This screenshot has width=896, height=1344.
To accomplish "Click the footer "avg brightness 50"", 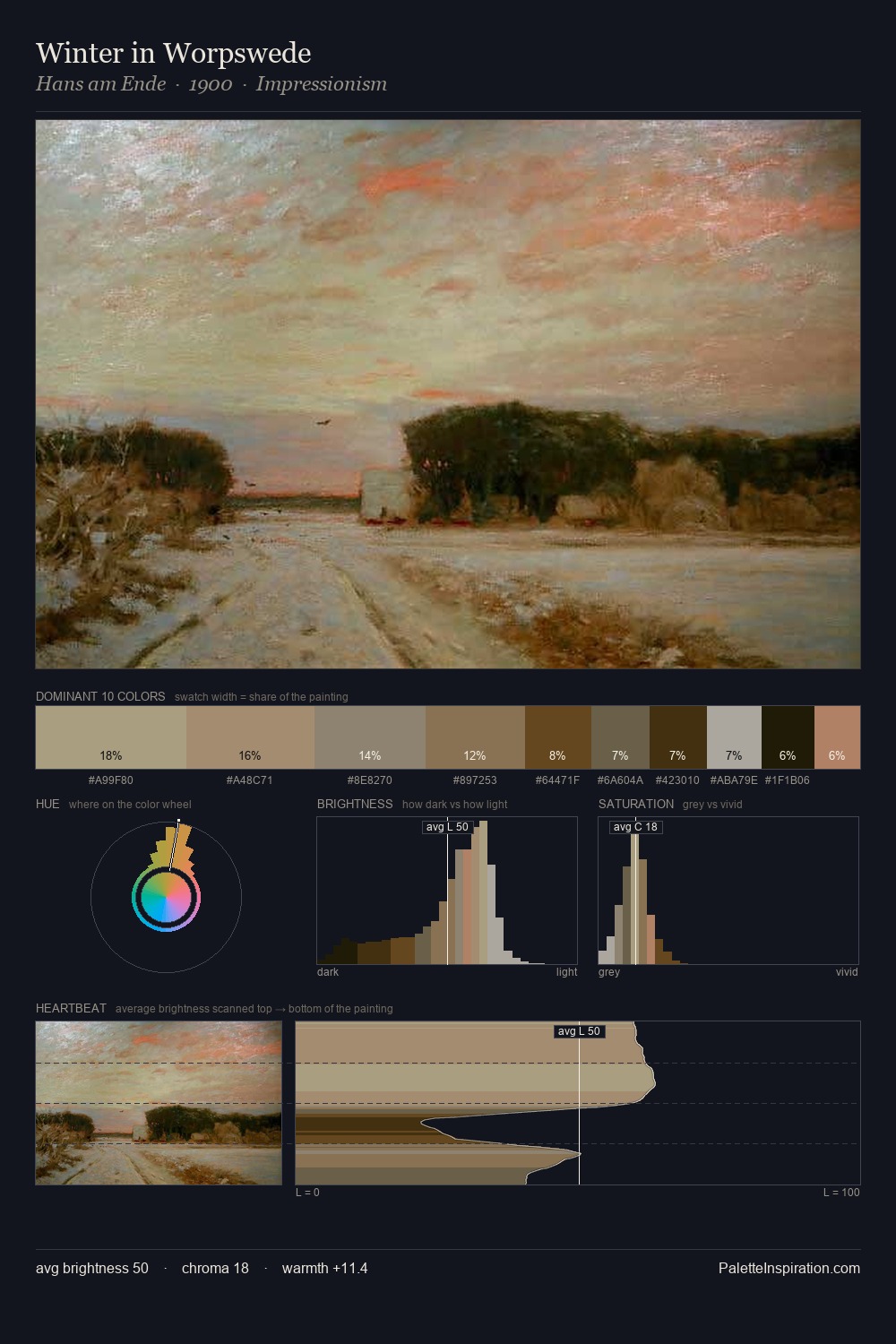I will click(x=92, y=1268).
